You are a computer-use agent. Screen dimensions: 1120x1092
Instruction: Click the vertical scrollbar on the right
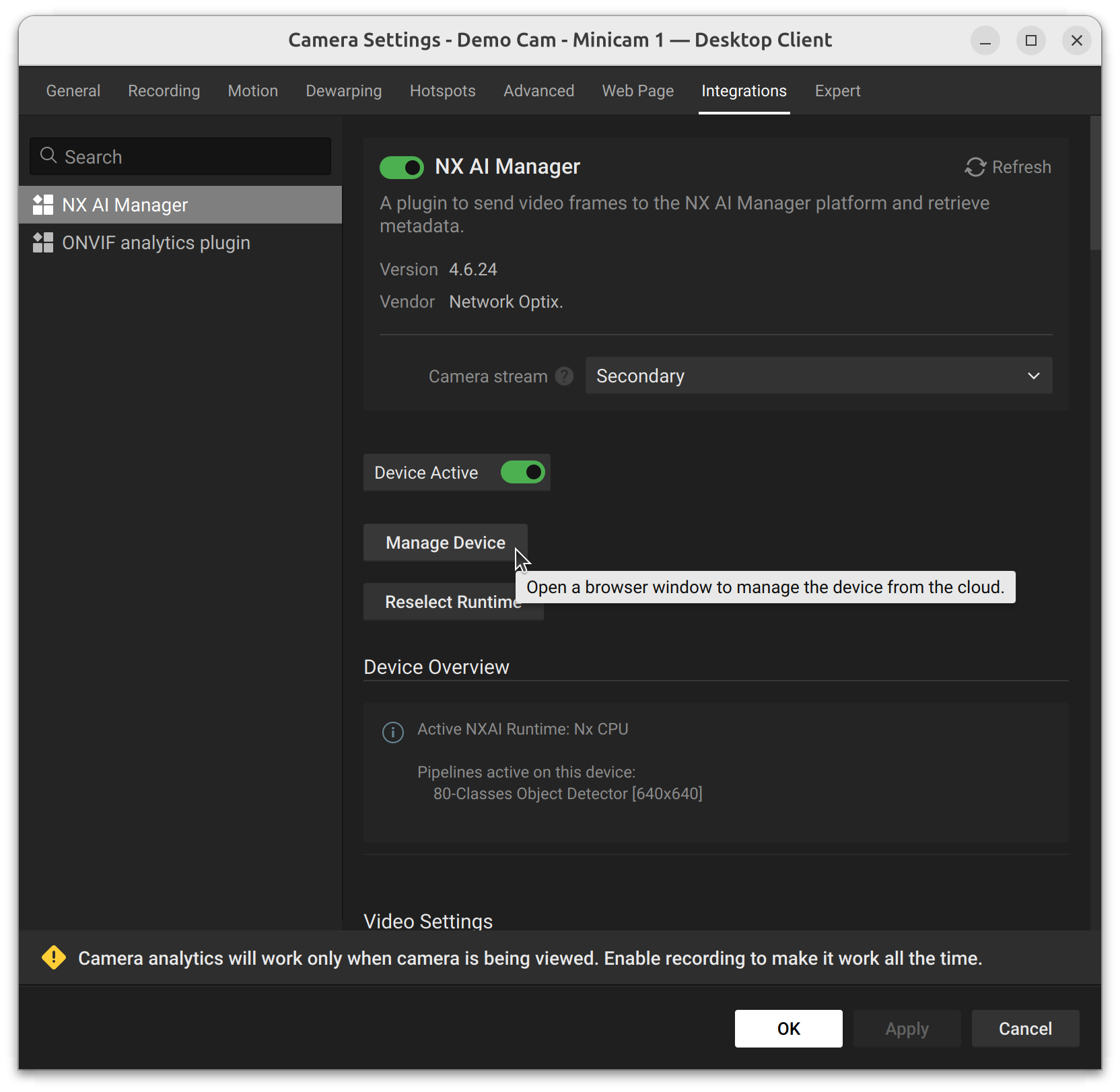tap(1095, 183)
